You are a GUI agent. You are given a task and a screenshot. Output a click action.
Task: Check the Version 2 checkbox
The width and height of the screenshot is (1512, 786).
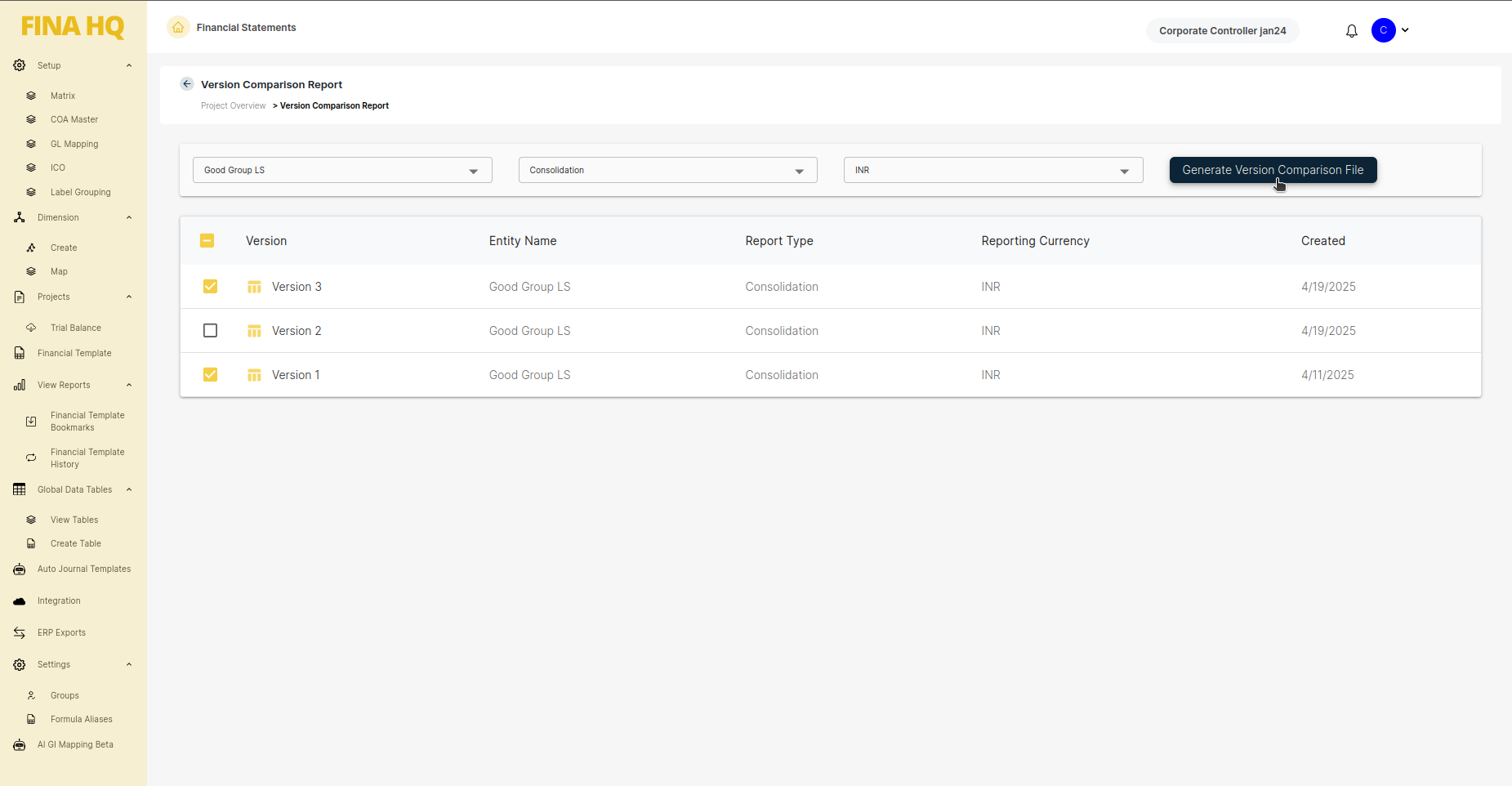(210, 331)
